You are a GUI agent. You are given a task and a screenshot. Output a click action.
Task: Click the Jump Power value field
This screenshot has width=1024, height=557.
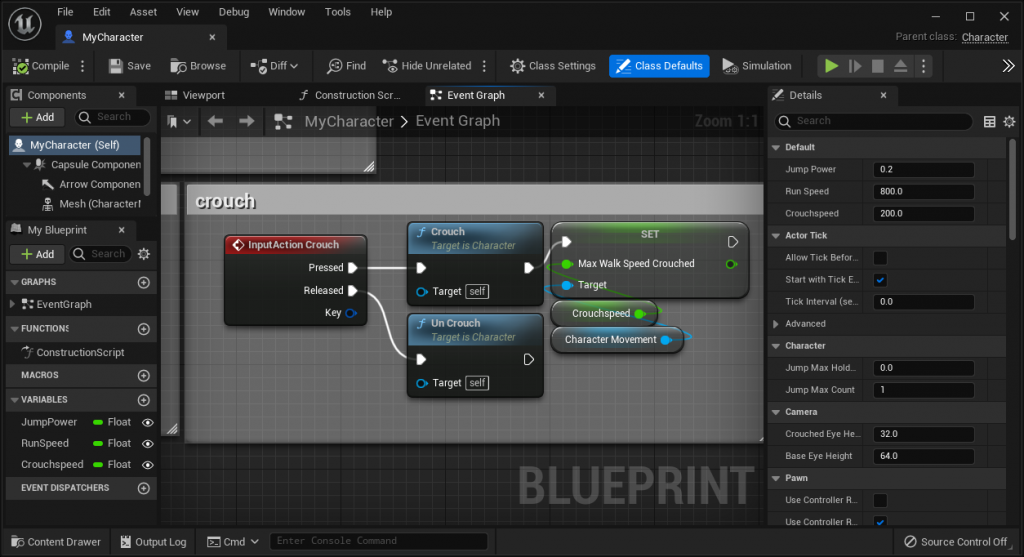(x=923, y=169)
